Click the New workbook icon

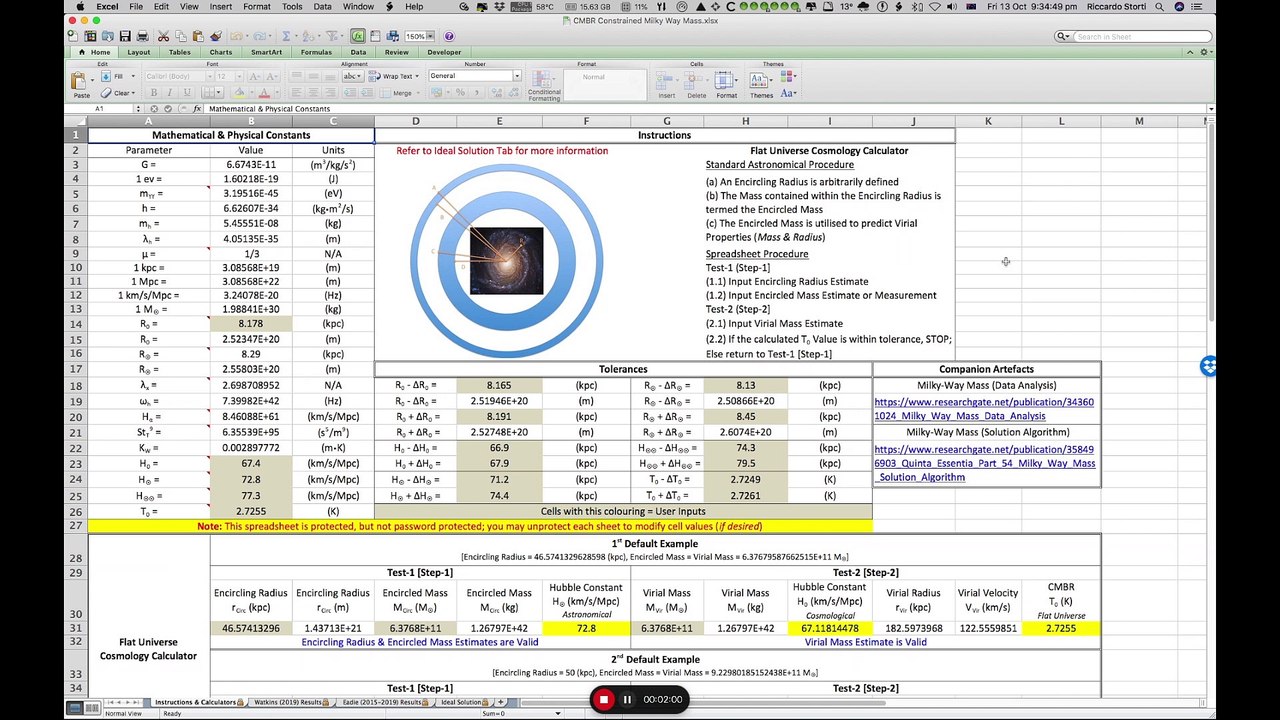click(73, 36)
